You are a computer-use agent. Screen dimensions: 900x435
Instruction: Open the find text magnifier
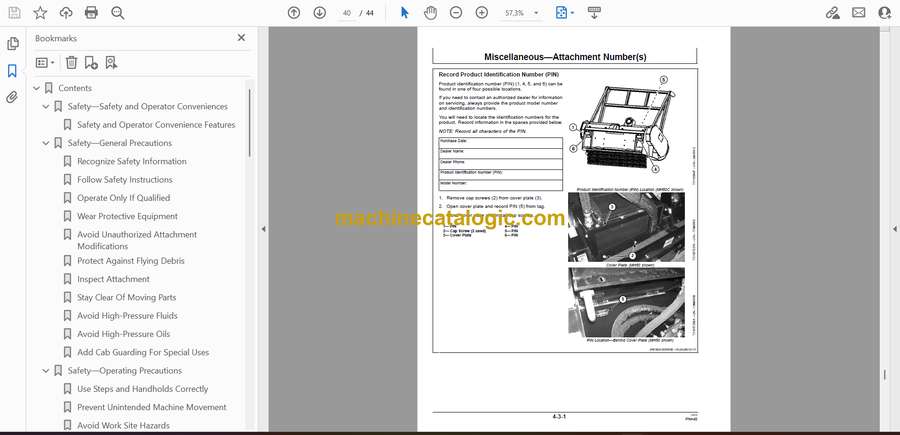[x=118, y=13]
